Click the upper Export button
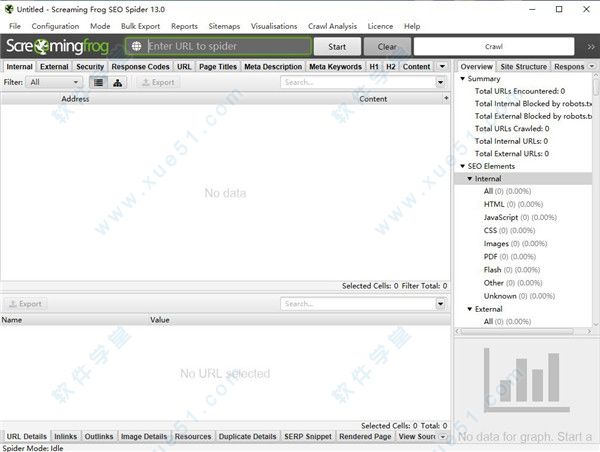This screenshot has width=600, height=452. [158, 82]
